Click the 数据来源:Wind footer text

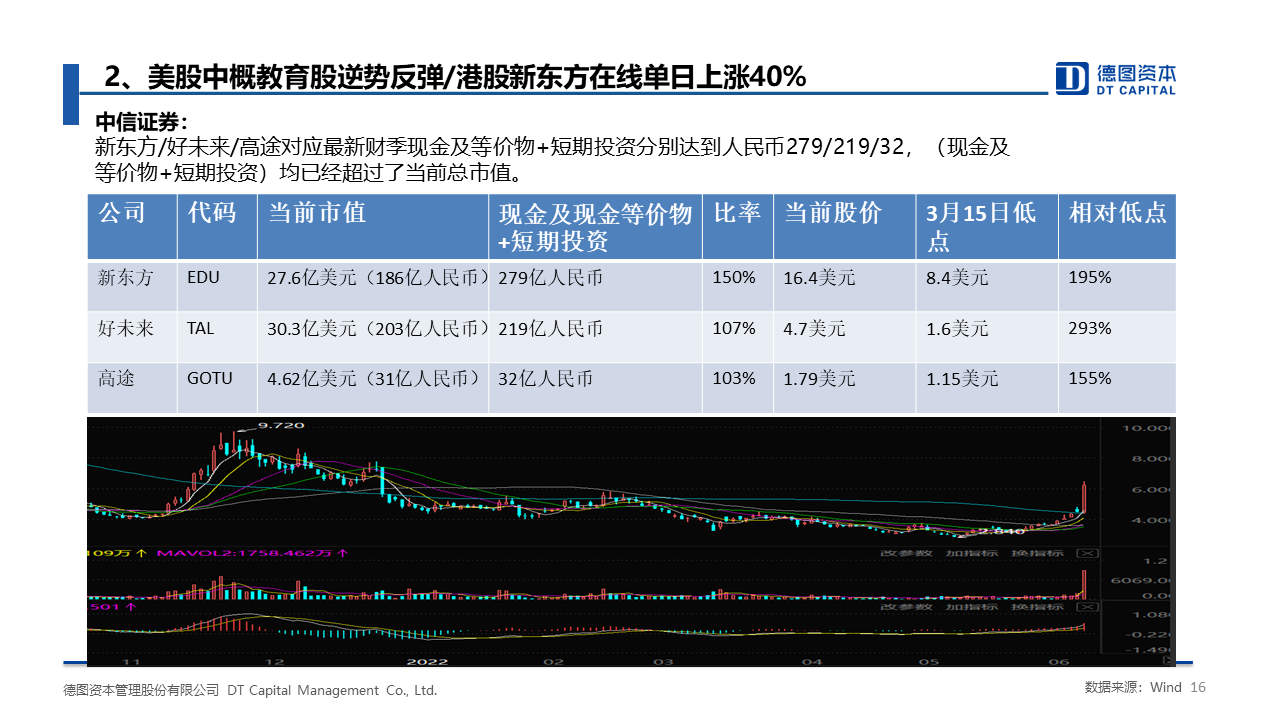pos(1133,688)
